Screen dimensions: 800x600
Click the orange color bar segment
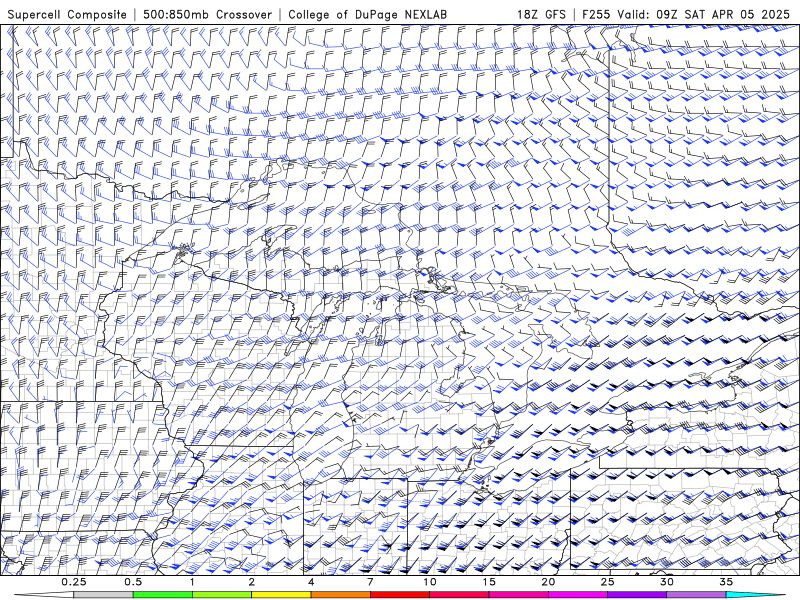(340, 595)
